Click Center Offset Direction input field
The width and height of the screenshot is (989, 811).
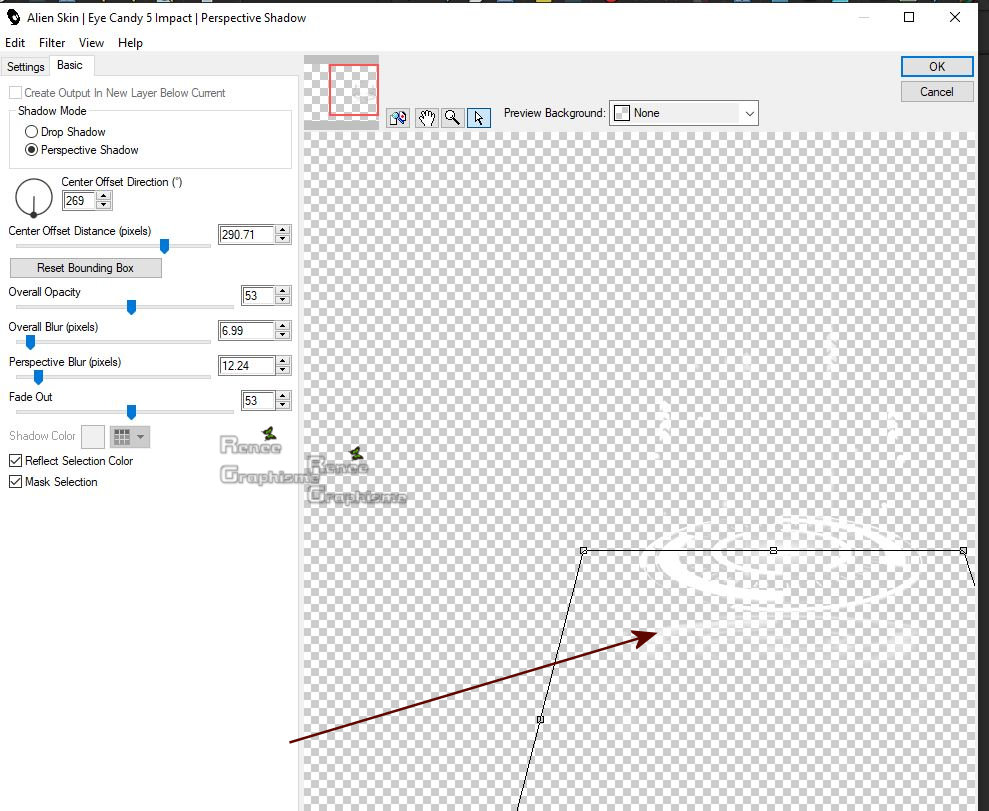tap(79, 201)
